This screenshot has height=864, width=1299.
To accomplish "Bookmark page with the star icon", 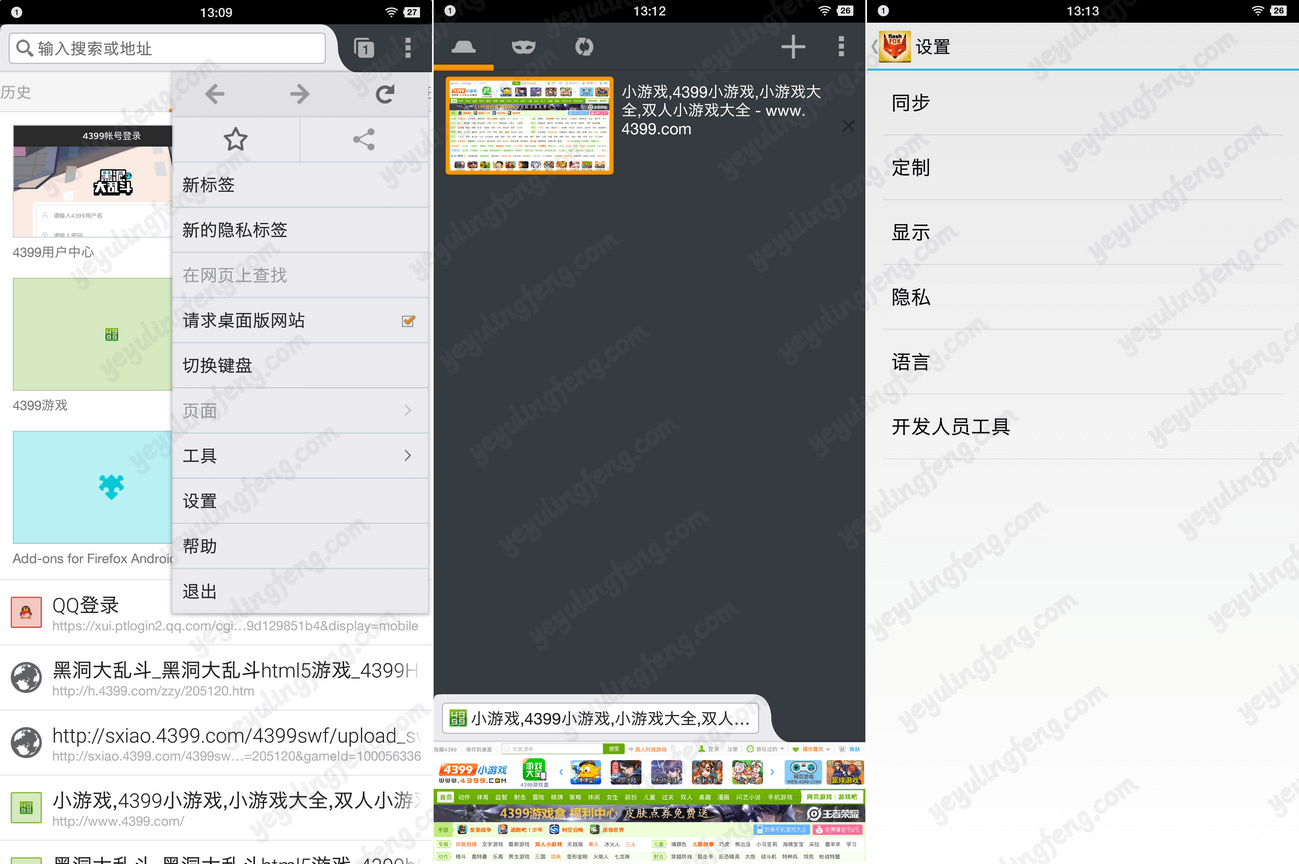I will click(x=236, y=139).
